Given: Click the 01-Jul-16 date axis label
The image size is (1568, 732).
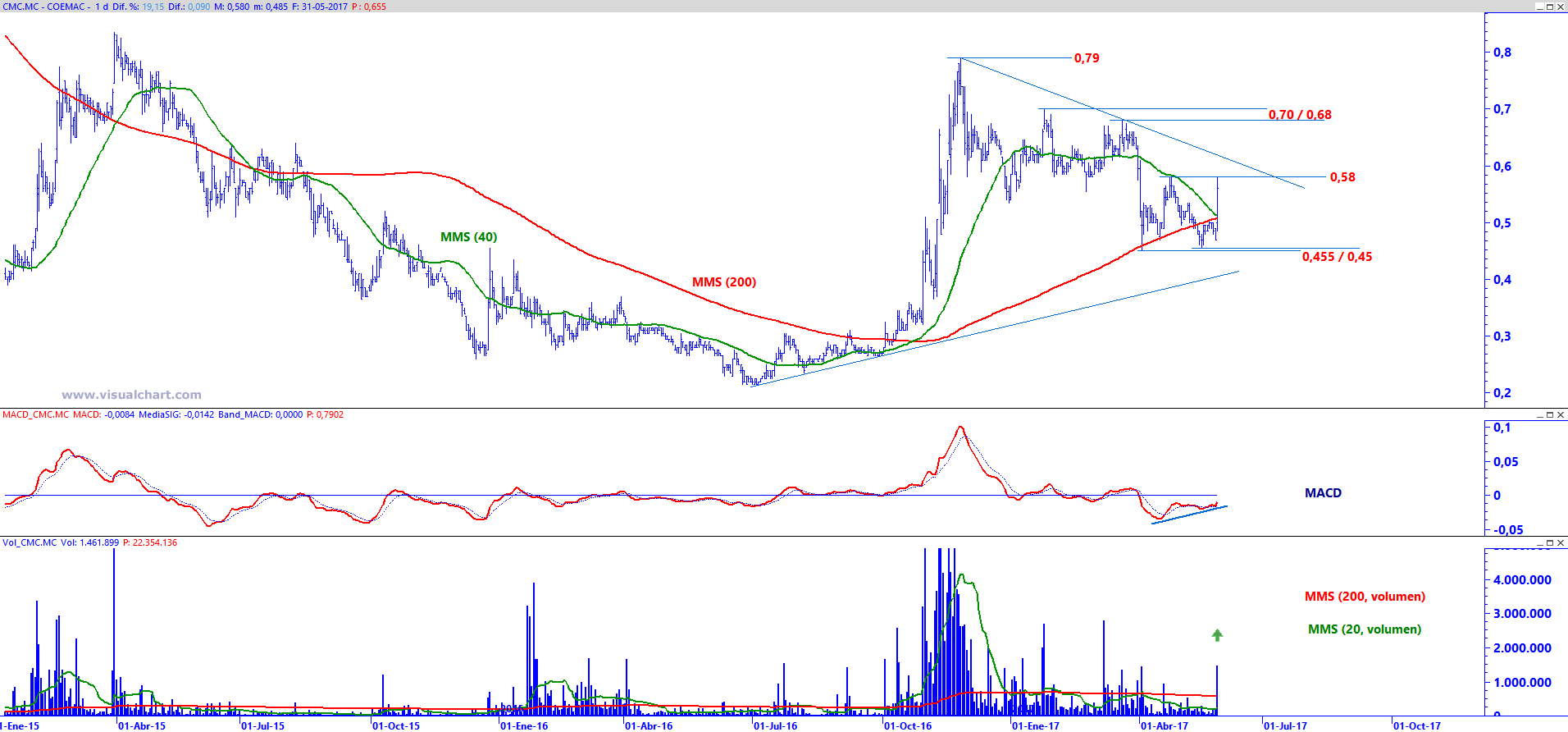Looking at the screenshot, I should [775, 725].
